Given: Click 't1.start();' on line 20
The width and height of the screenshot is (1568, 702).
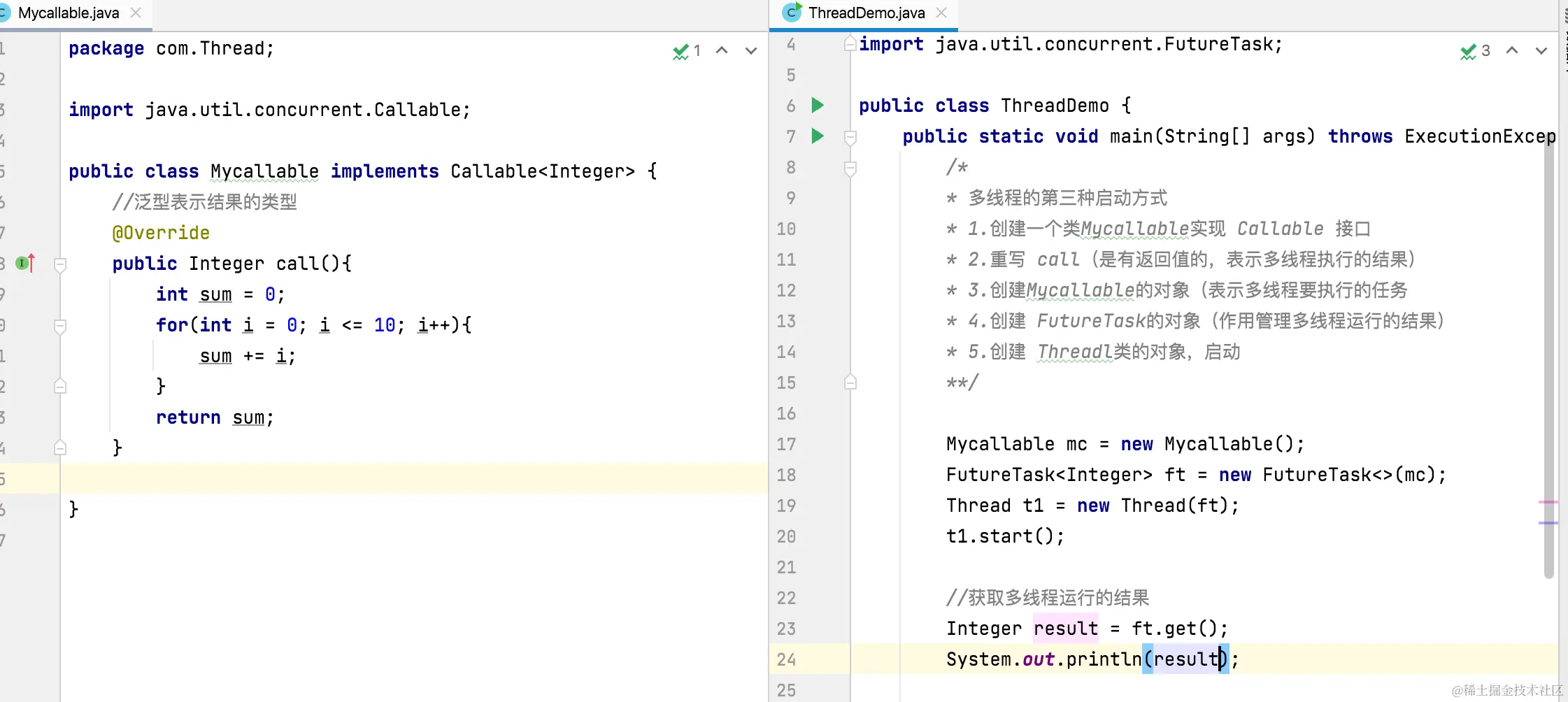Looking at the screenshot, I should point(1005,536).
